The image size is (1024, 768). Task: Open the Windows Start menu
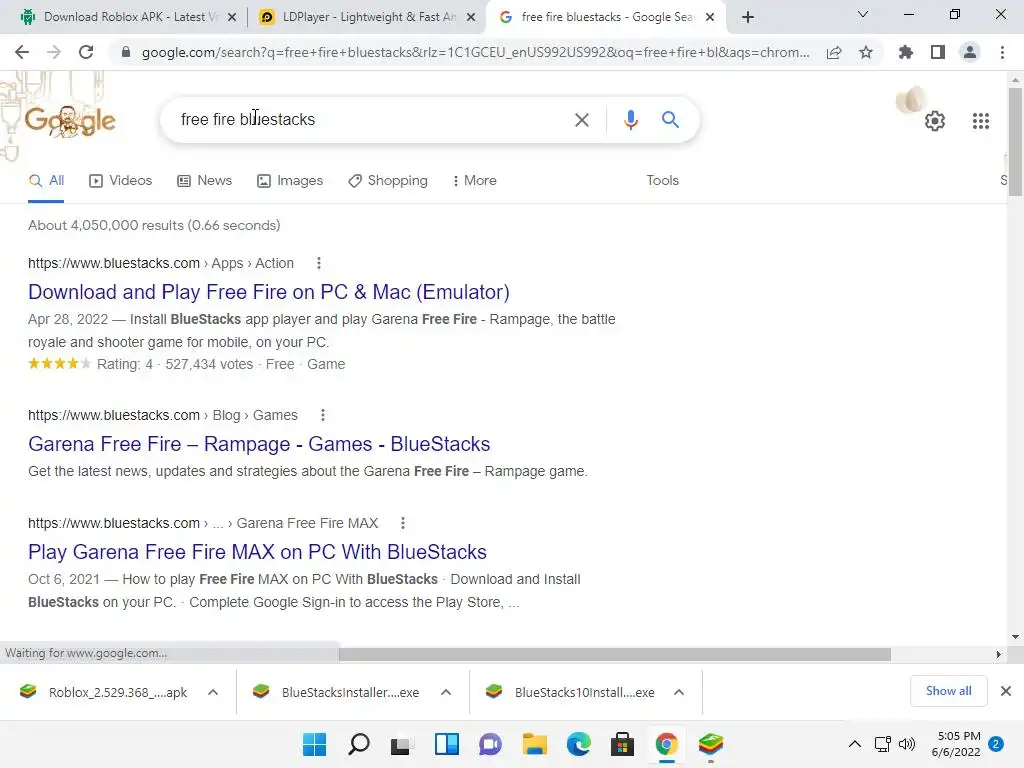tap(314, 744)
